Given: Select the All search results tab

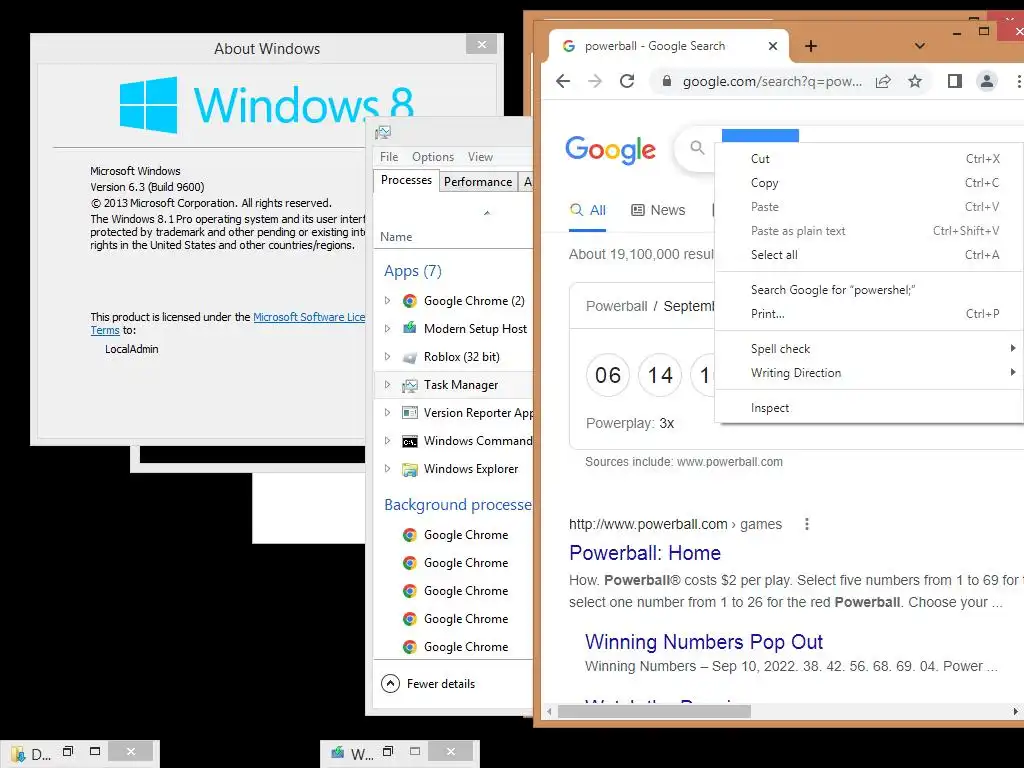Looking at the screenshot, I should click(588, 210).
